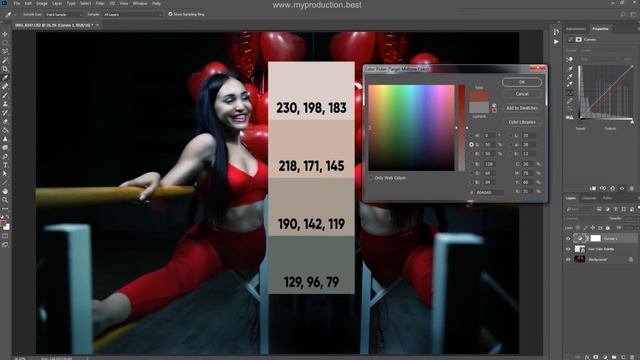This screenshot has width=640, height=360.
Task: Select the Eraser tool
Action: point(5,121)
